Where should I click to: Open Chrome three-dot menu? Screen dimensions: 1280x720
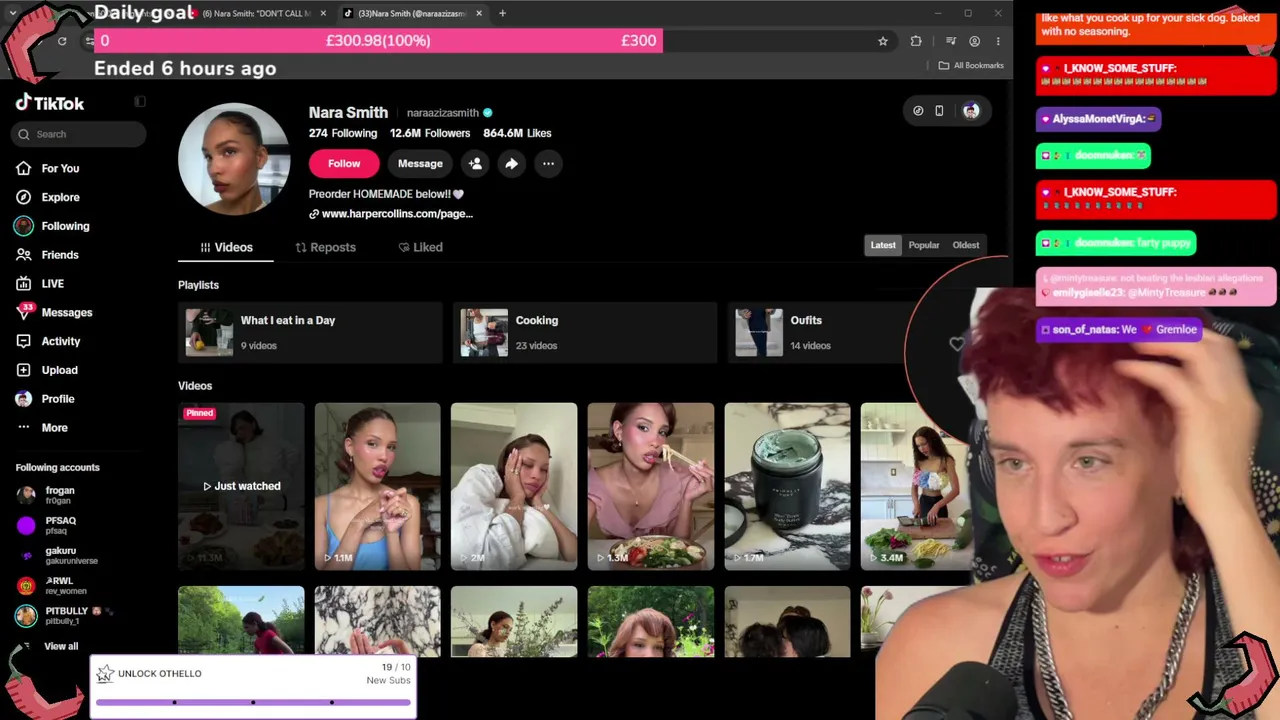tap(997, 41)
